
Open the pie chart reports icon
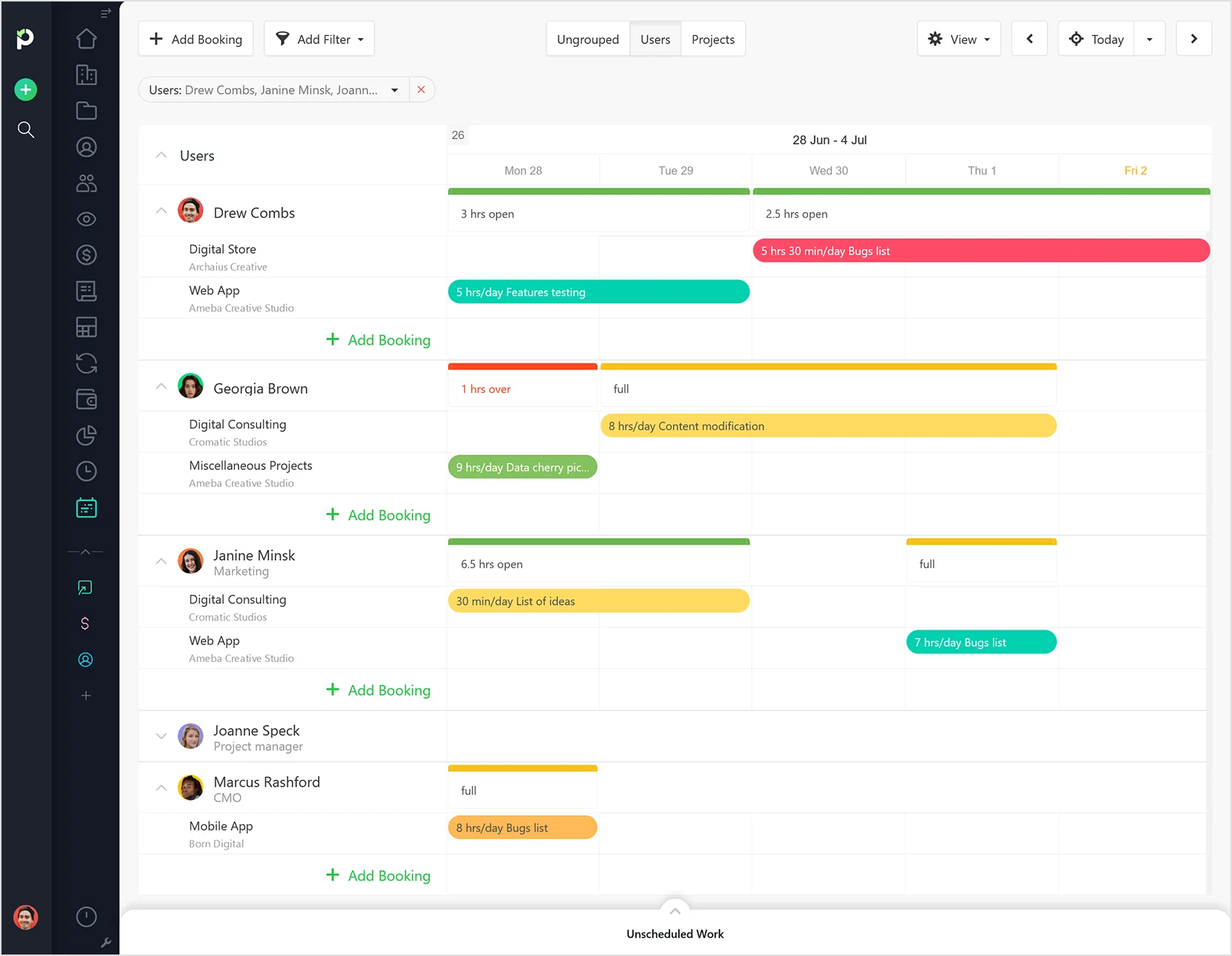(87, 435)
